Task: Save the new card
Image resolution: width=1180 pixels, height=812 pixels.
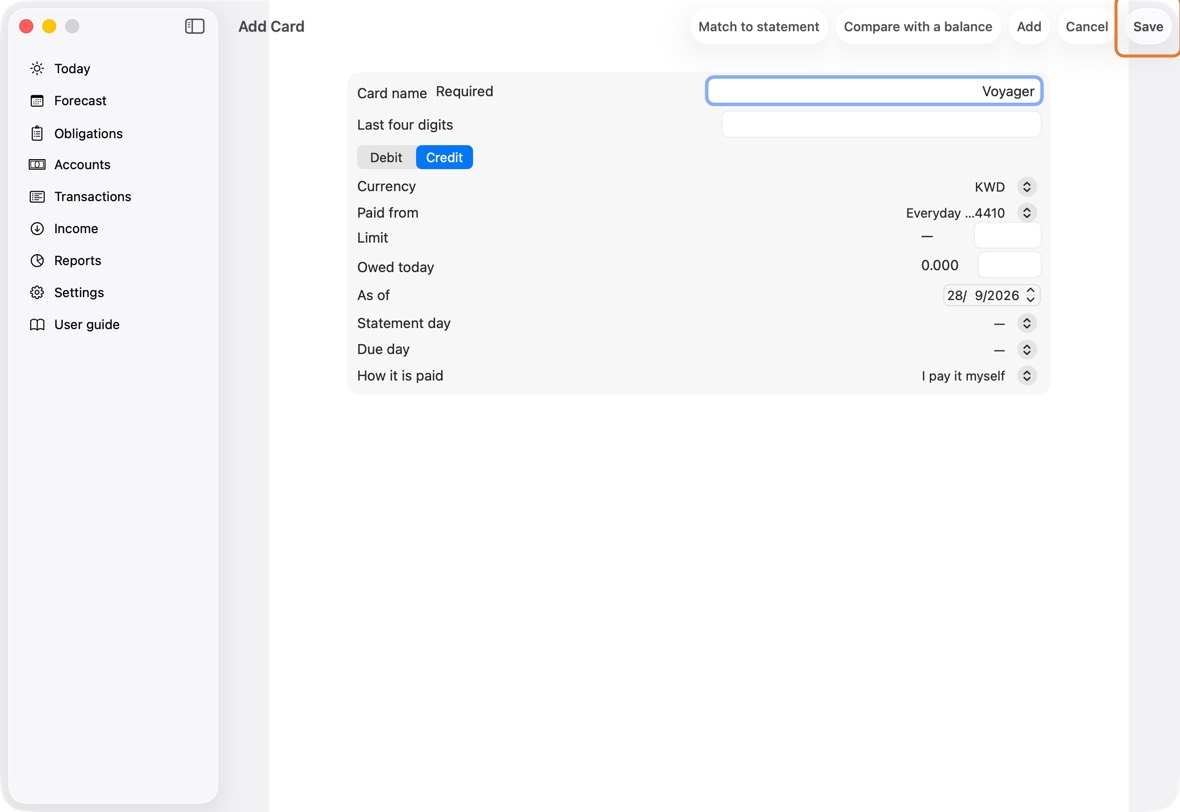Action: (x=1148, y=26)
